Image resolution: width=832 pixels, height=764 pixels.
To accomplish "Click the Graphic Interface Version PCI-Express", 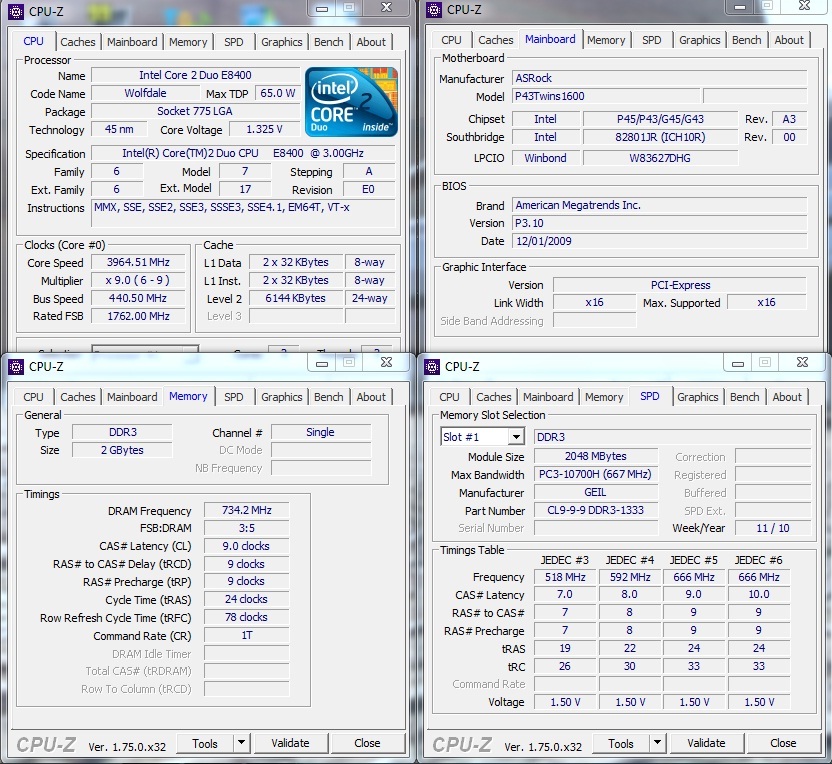I will 680,285.
